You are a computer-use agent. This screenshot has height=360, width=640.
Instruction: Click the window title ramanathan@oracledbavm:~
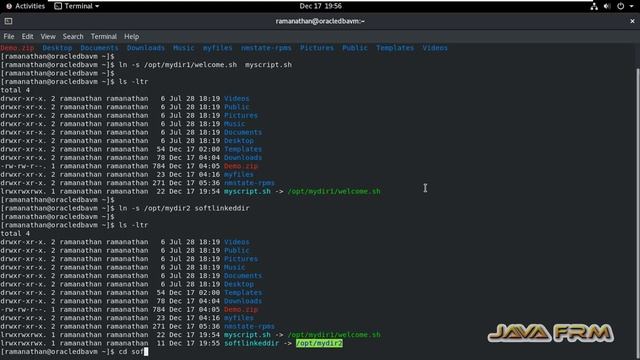[x=320, y=21]
